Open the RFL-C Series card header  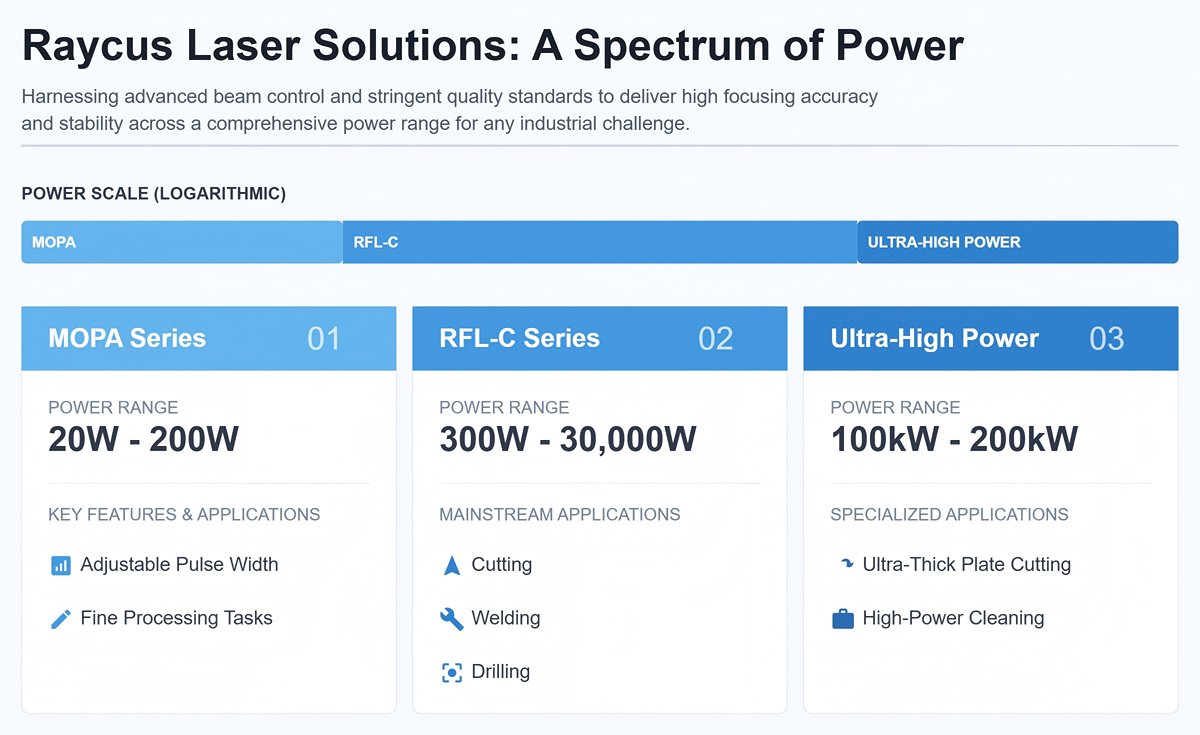coord(599,338)
